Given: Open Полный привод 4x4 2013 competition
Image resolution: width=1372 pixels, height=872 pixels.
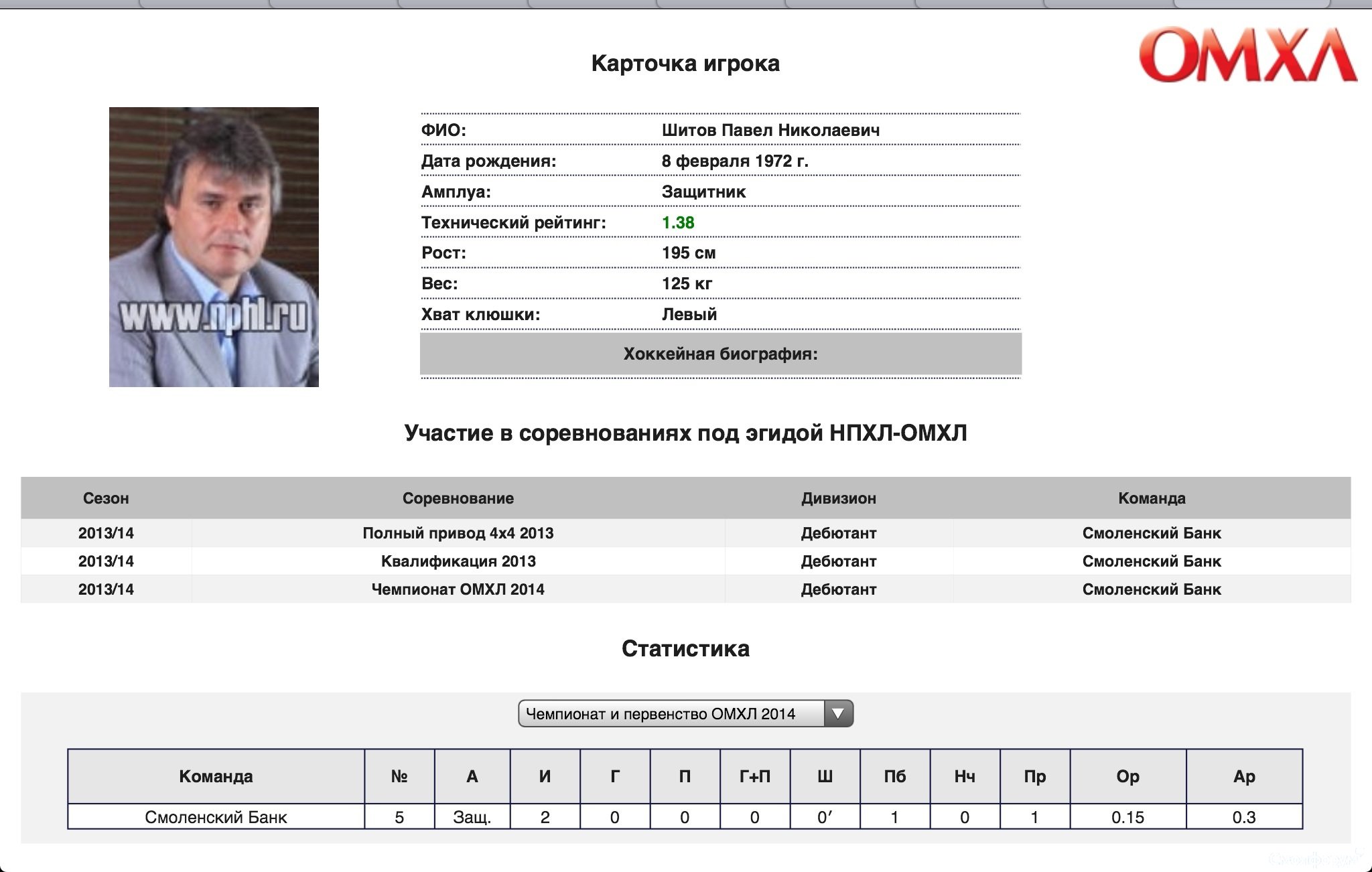Looking at the screenshot, I should 458,533.
